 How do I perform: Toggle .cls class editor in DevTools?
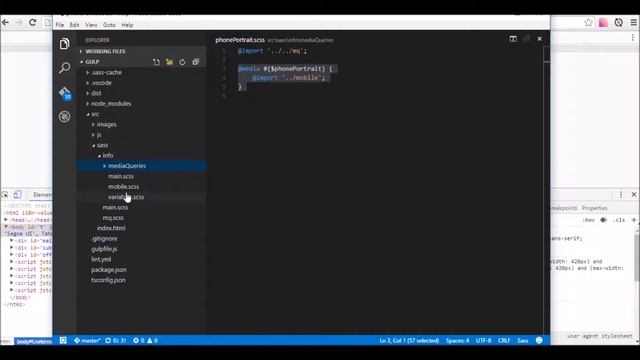click(619, 220)
